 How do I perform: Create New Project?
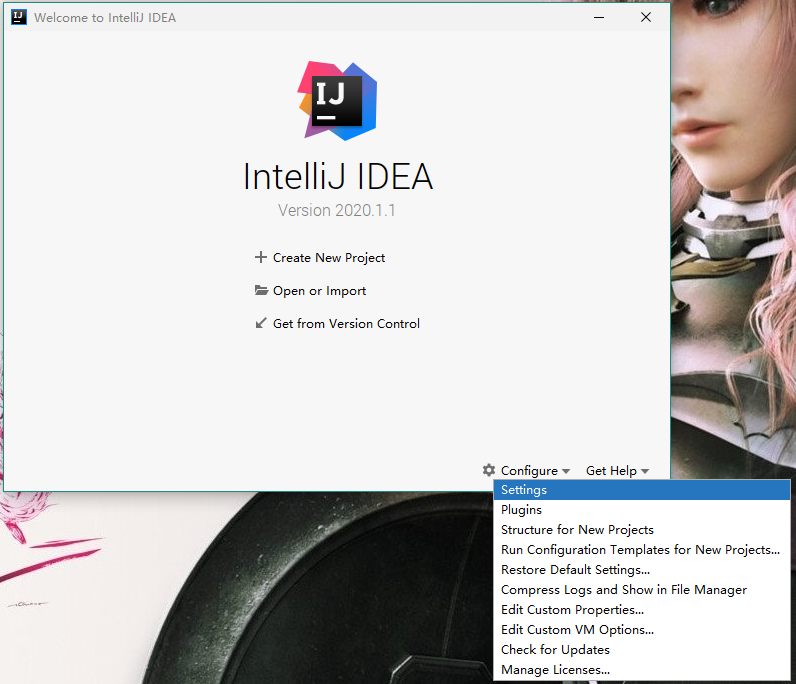(x=328, y=258)
